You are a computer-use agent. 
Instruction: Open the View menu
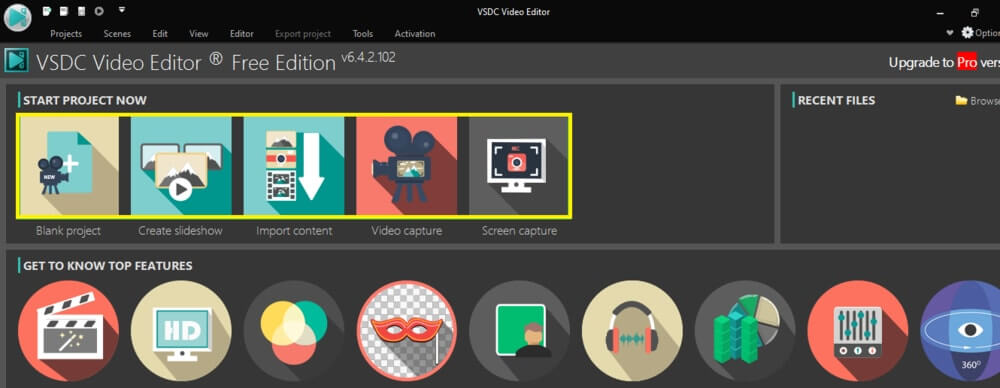[199, 34]
